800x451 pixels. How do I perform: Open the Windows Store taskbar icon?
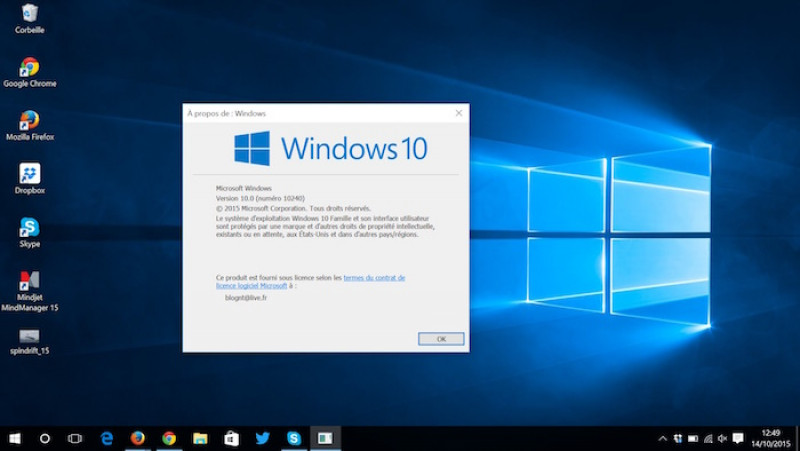point(231,438)
